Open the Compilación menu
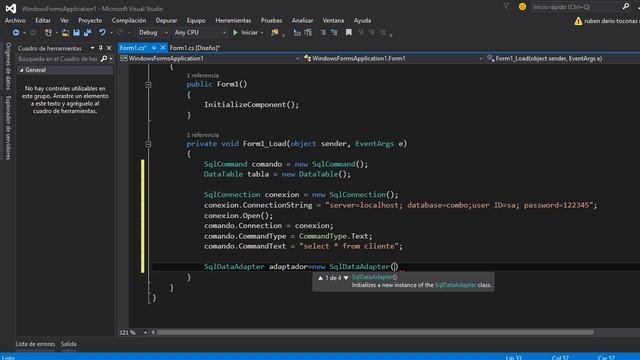 point(129,20)
